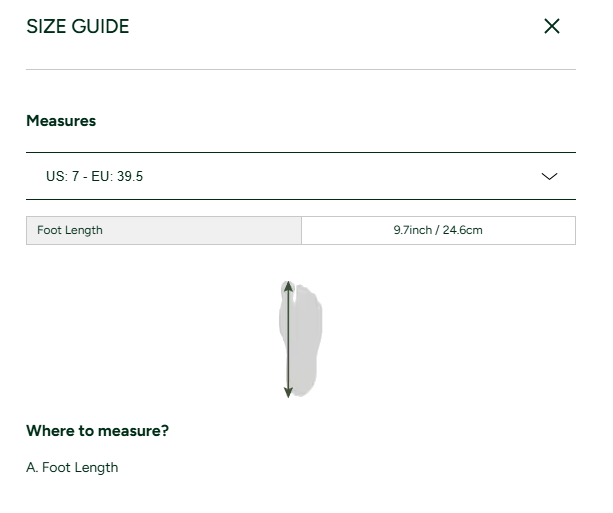Select the 9.7inch measurement text
This screenshot has height=513, width=613.
click(x=412, y=230)
